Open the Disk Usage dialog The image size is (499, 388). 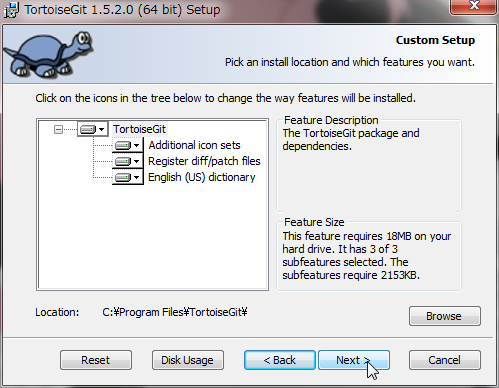coord(188,360)
